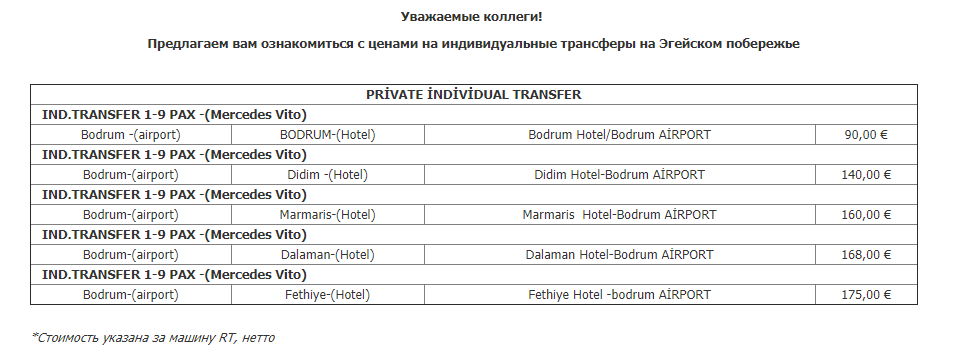Click the footnote about стоимость за машину RT
The image size is (954, 361).
click(153, 337)
